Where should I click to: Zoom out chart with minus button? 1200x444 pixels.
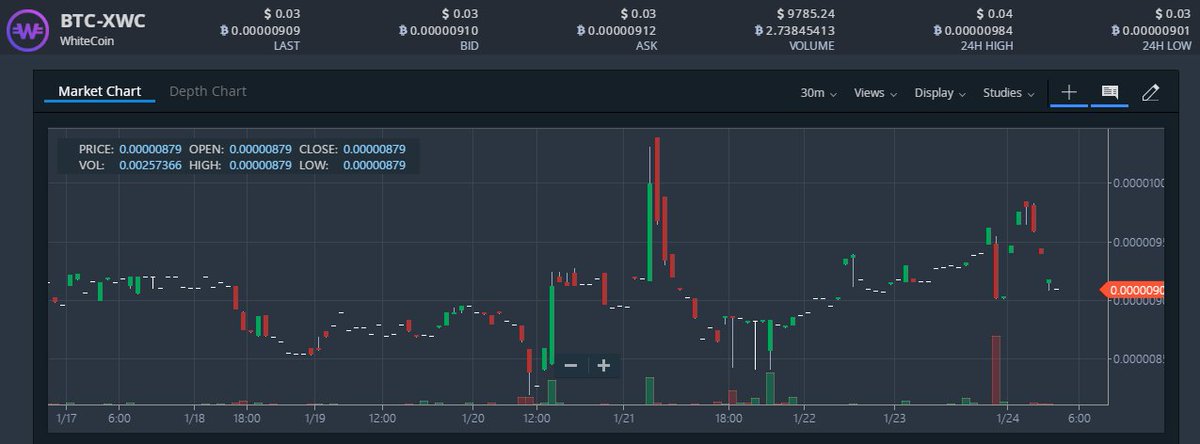[571, 366]
